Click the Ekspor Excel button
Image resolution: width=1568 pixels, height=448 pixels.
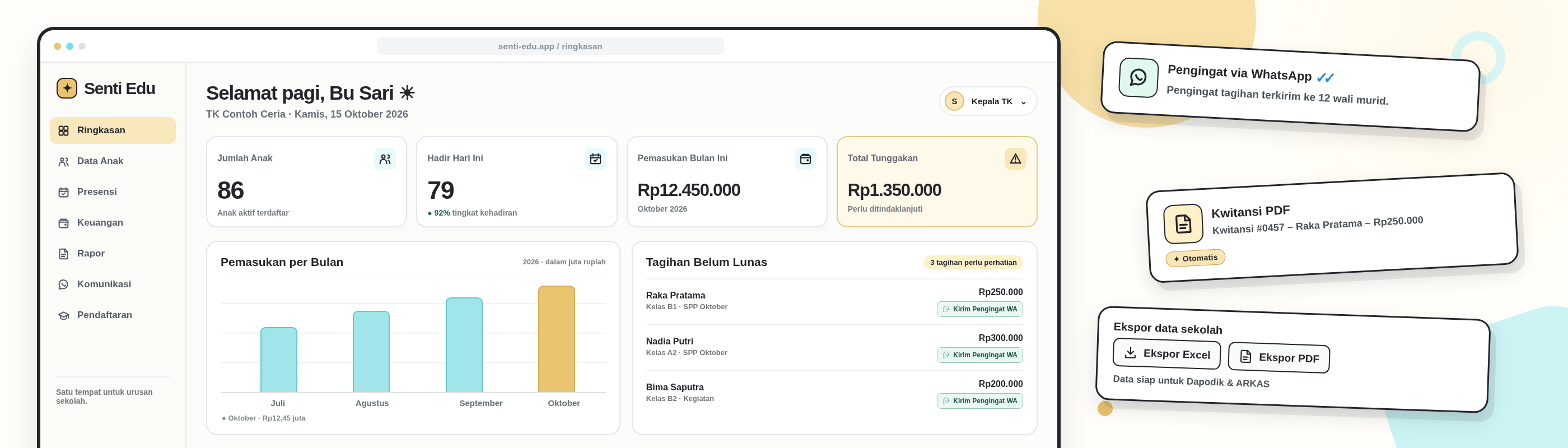point(1167,354)
